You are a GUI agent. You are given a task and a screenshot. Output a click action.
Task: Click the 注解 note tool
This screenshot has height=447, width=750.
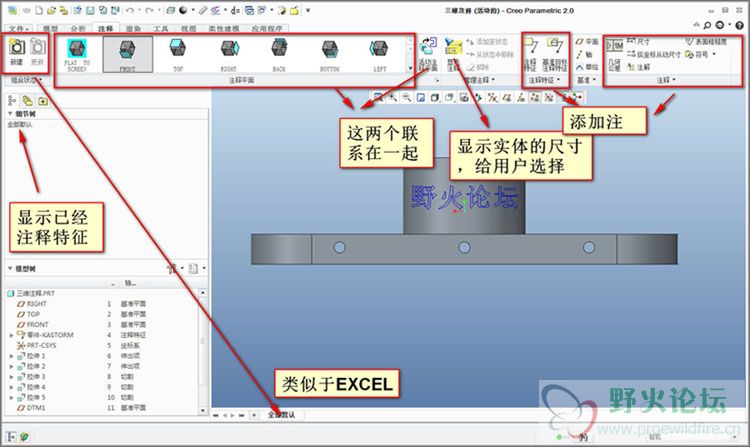639,67
